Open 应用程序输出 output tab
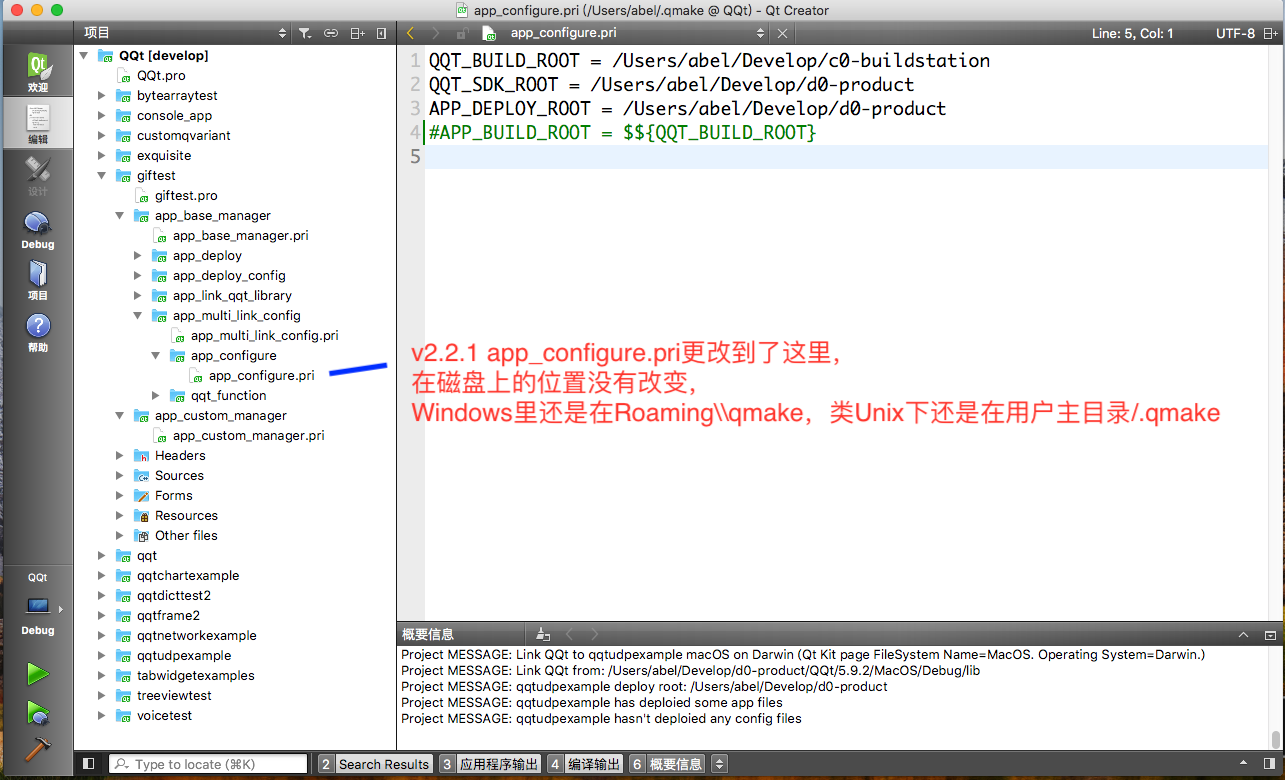Image resolution: width=1285 pixels, height=780 pixels. pyautogui.click(x=490, y=764)
